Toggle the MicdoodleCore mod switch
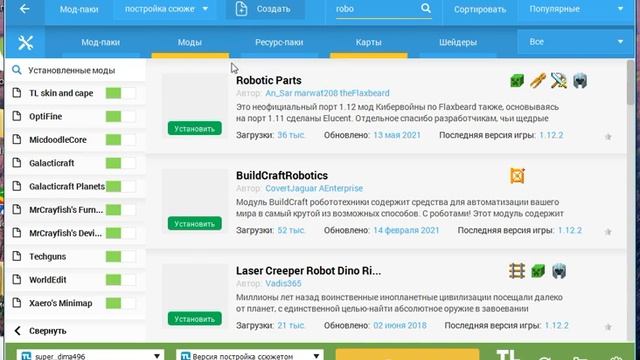640x360 pixels. 120,140
